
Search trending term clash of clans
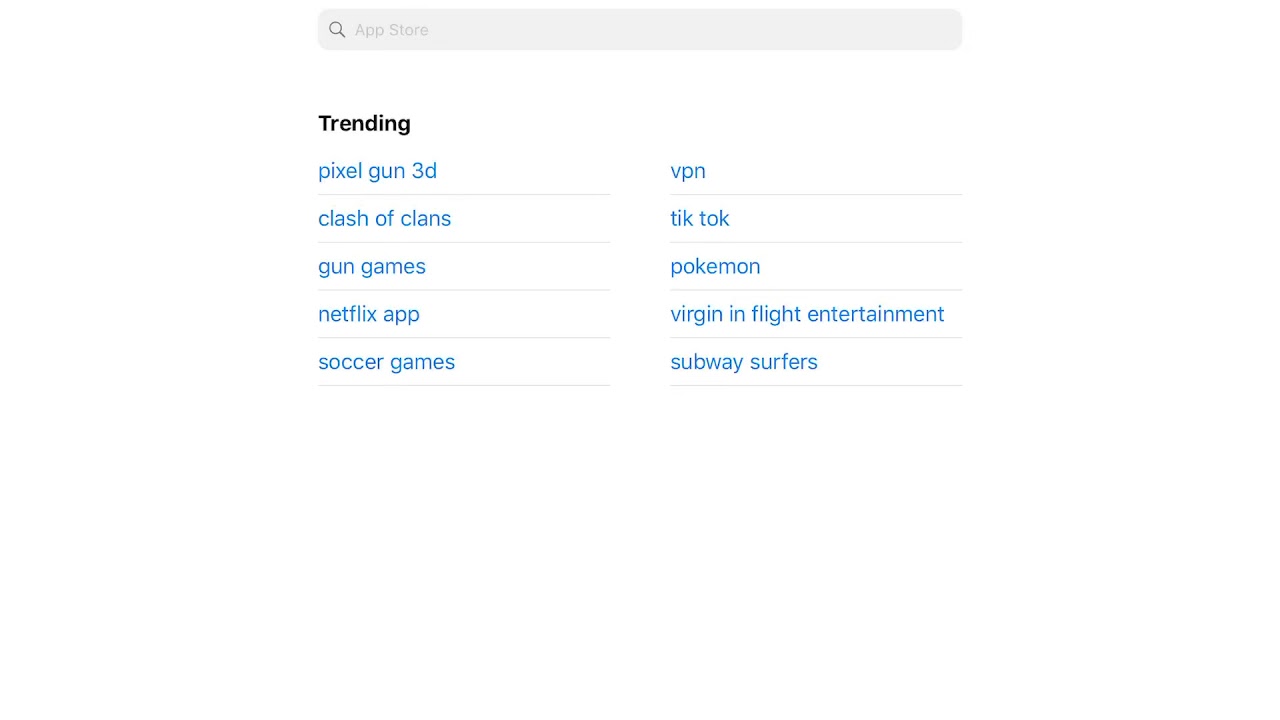click(384, 219)
